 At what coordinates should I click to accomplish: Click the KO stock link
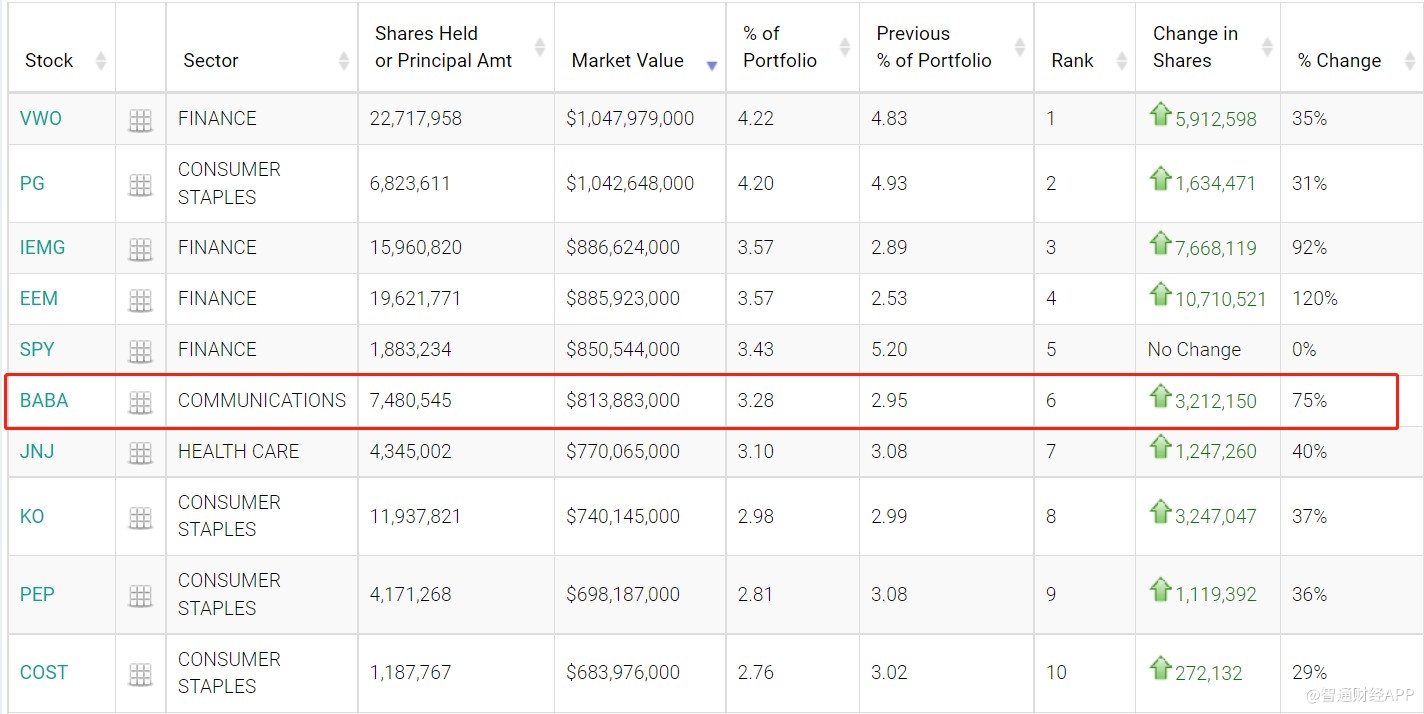[32, 516]
